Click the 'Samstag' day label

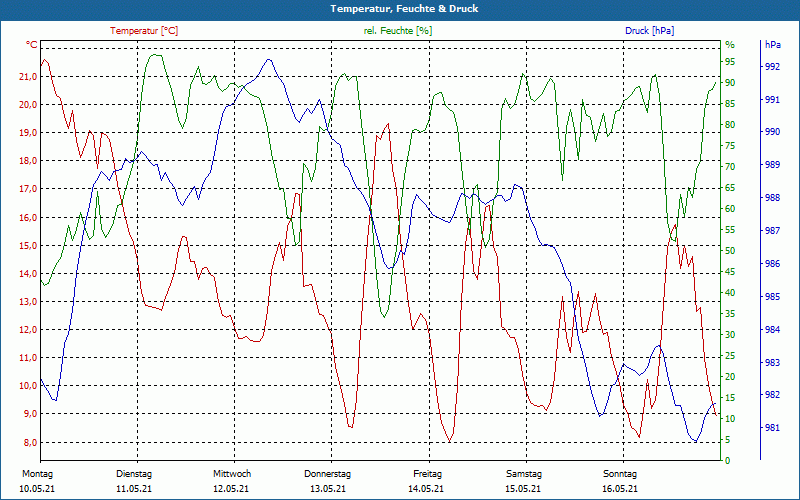pos(524,474)
